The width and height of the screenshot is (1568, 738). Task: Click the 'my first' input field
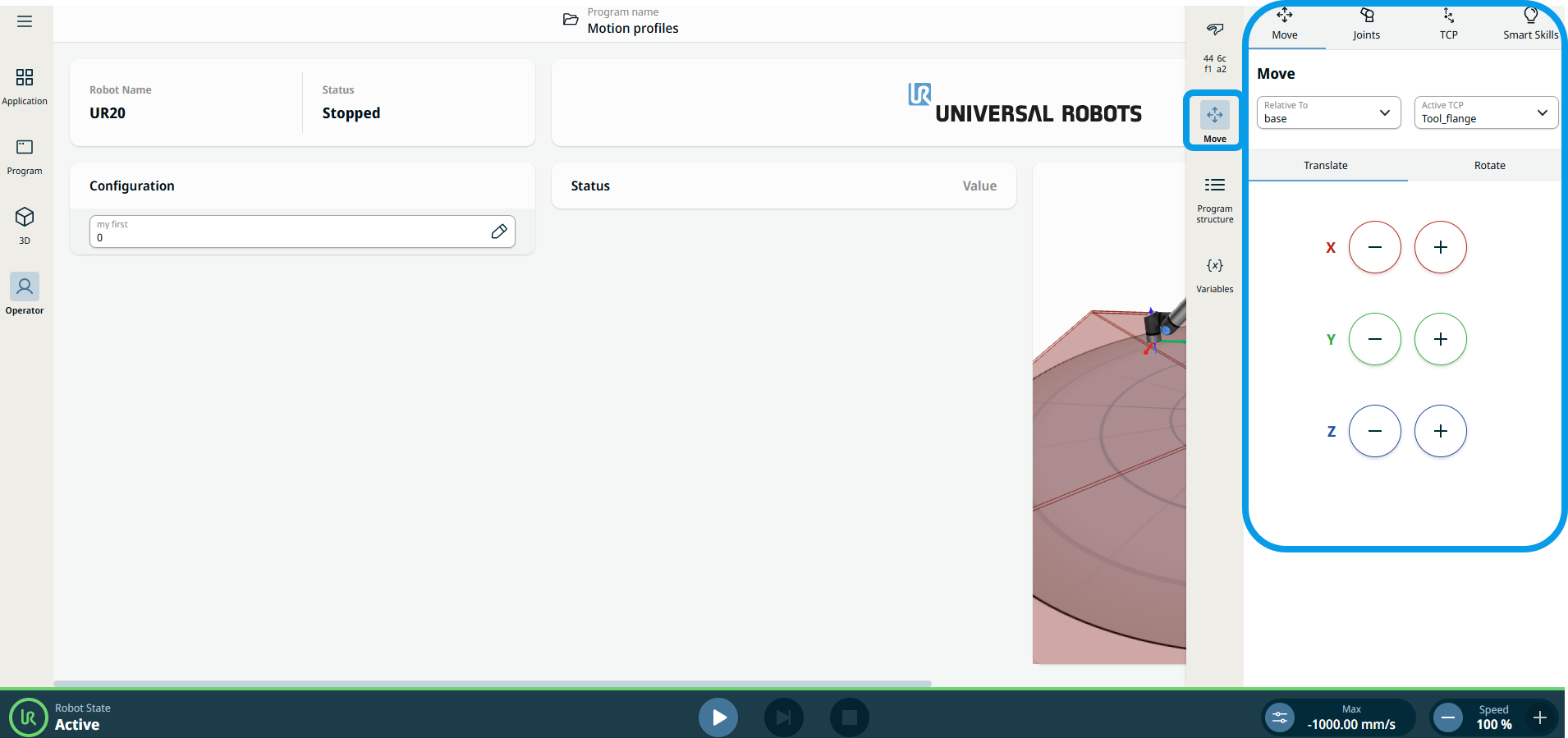tap(287, 232)
